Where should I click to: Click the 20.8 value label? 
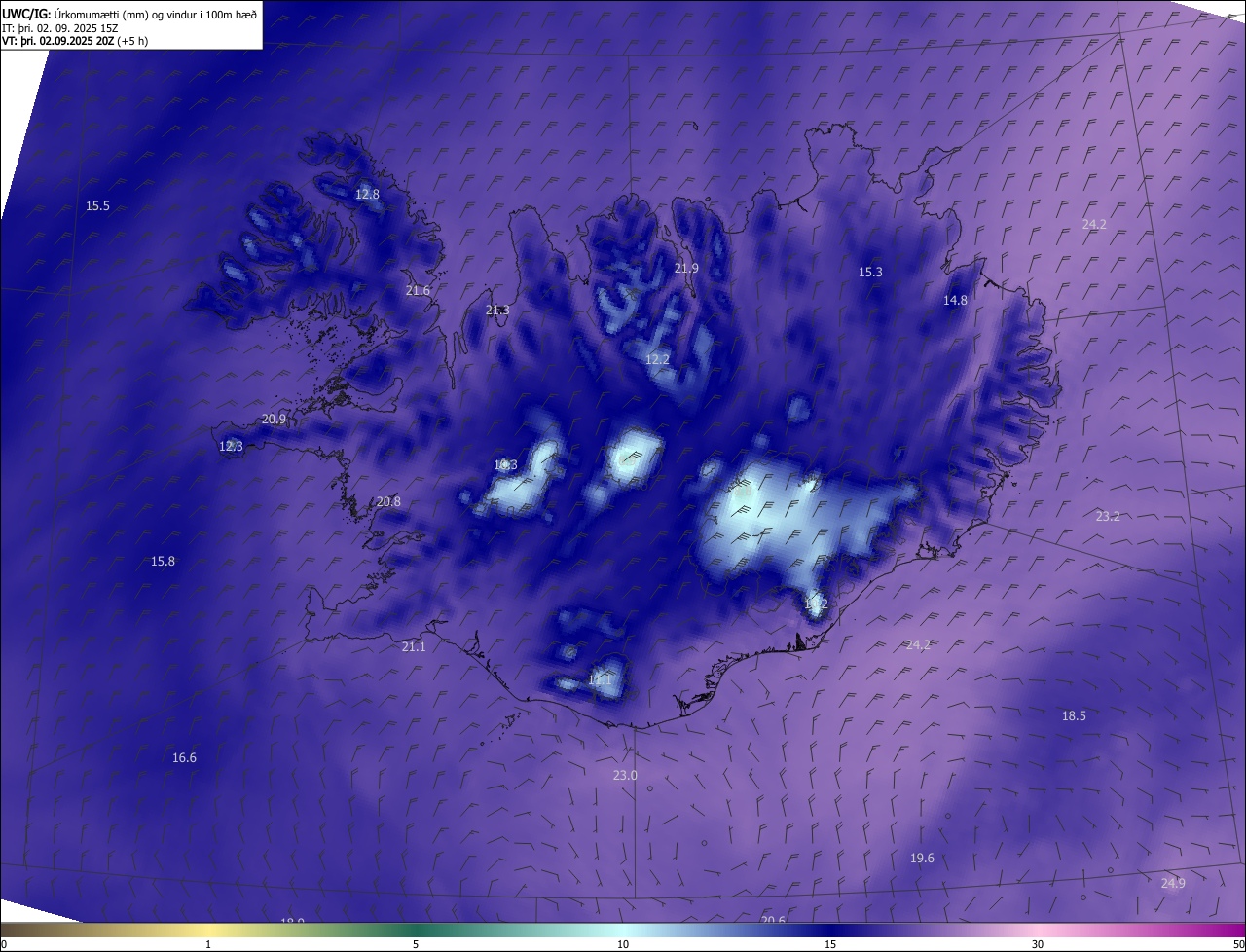tap(388, 501)
